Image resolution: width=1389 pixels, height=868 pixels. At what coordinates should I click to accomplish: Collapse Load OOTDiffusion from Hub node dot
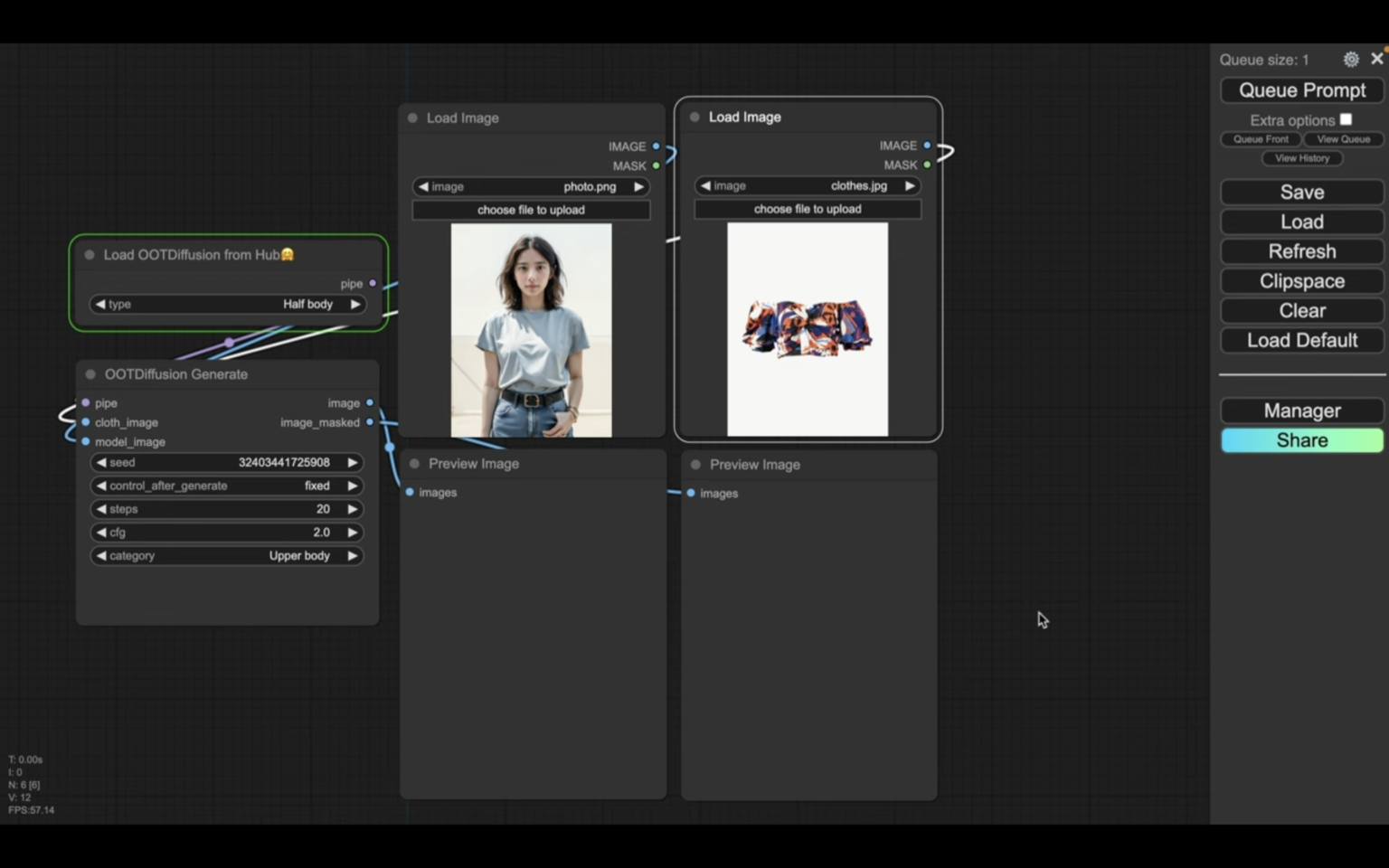(90, 255)
